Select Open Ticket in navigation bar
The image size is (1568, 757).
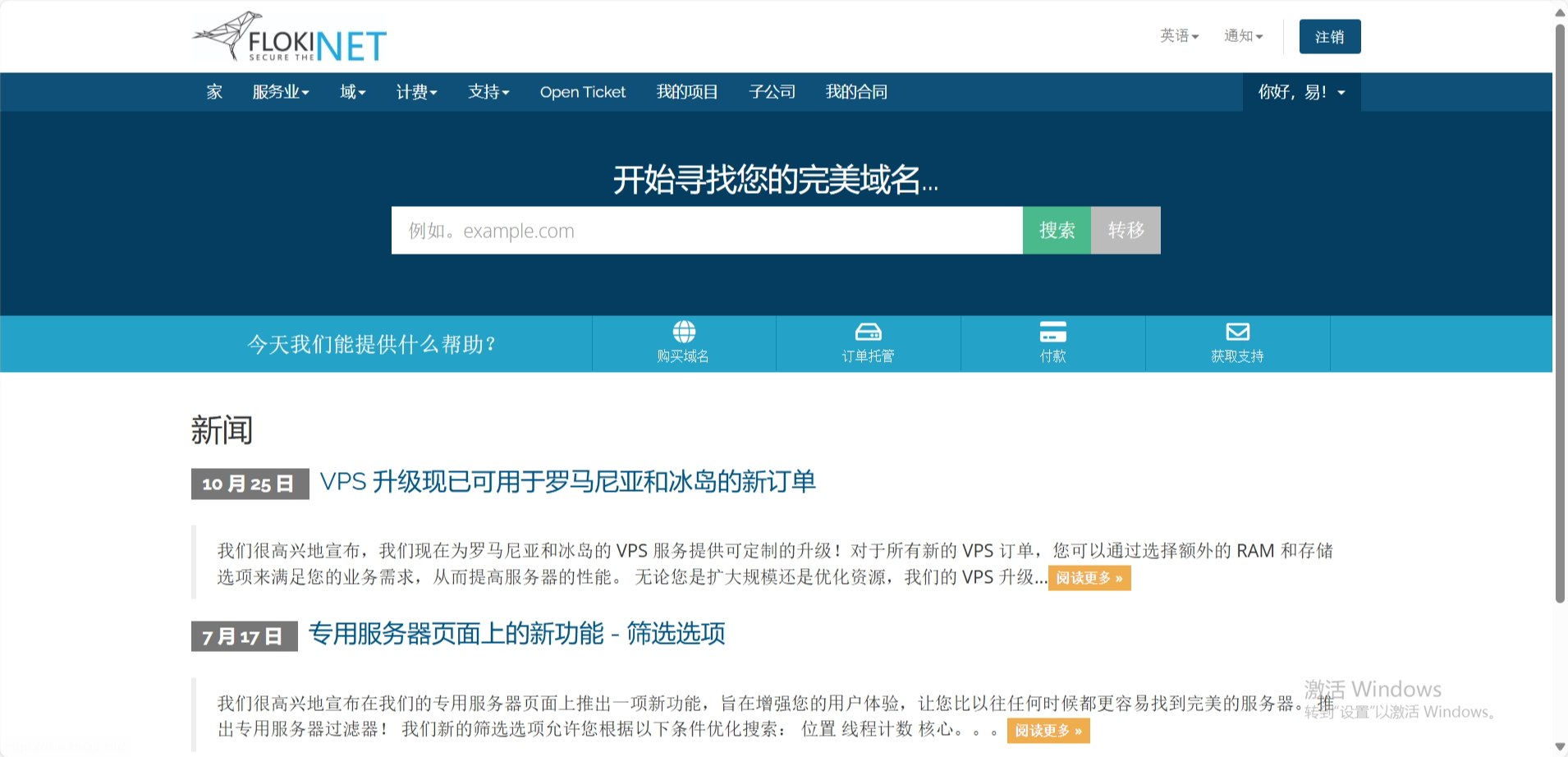pyautogui.click(x=582, y=92)
